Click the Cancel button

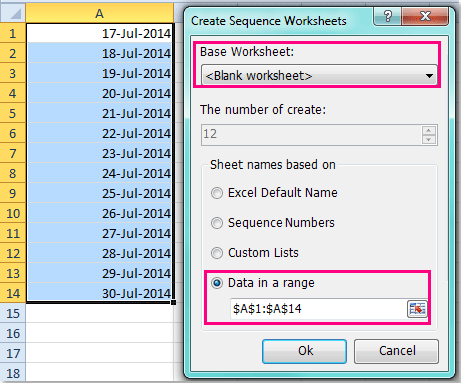[396, 351]
